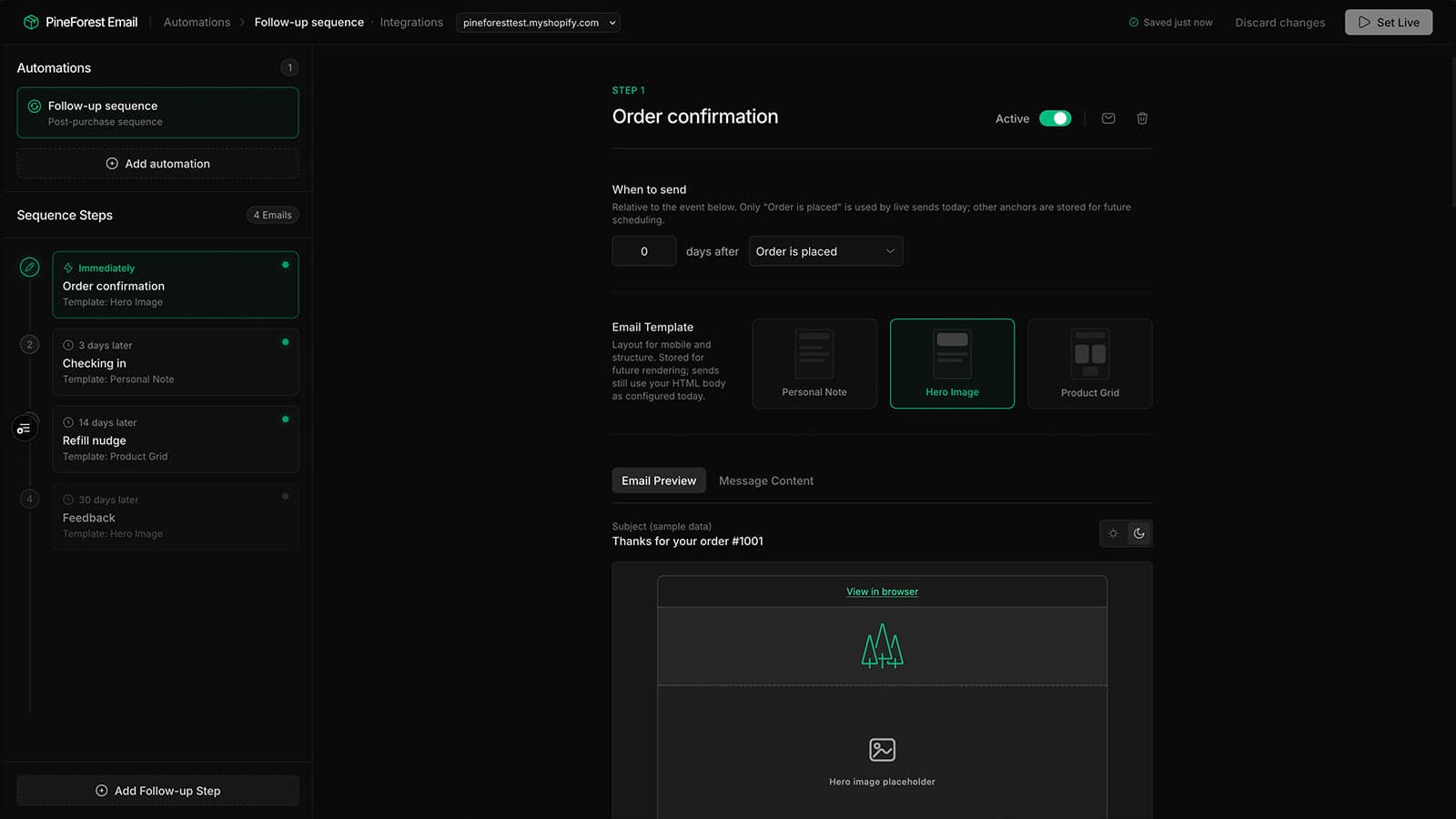
Task: Click the reorder steps icon on timeline
Action: click(25, 428)
